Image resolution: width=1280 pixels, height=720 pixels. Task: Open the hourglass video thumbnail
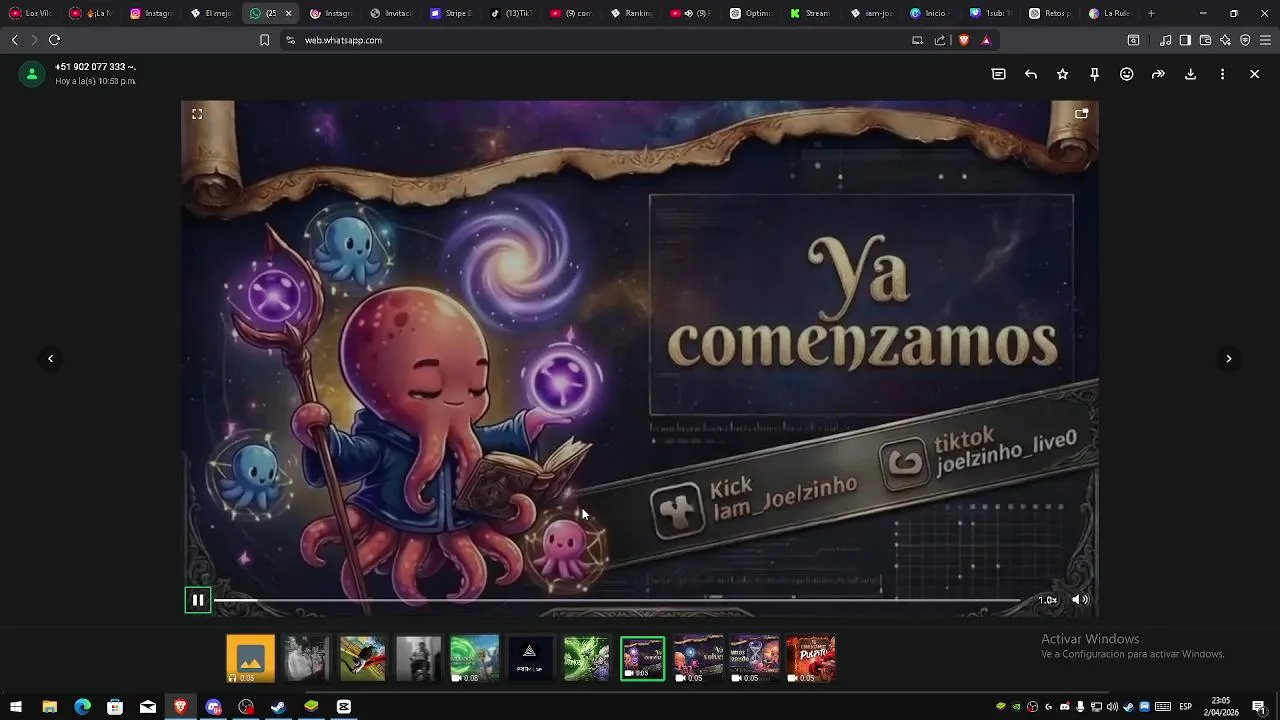754,659
